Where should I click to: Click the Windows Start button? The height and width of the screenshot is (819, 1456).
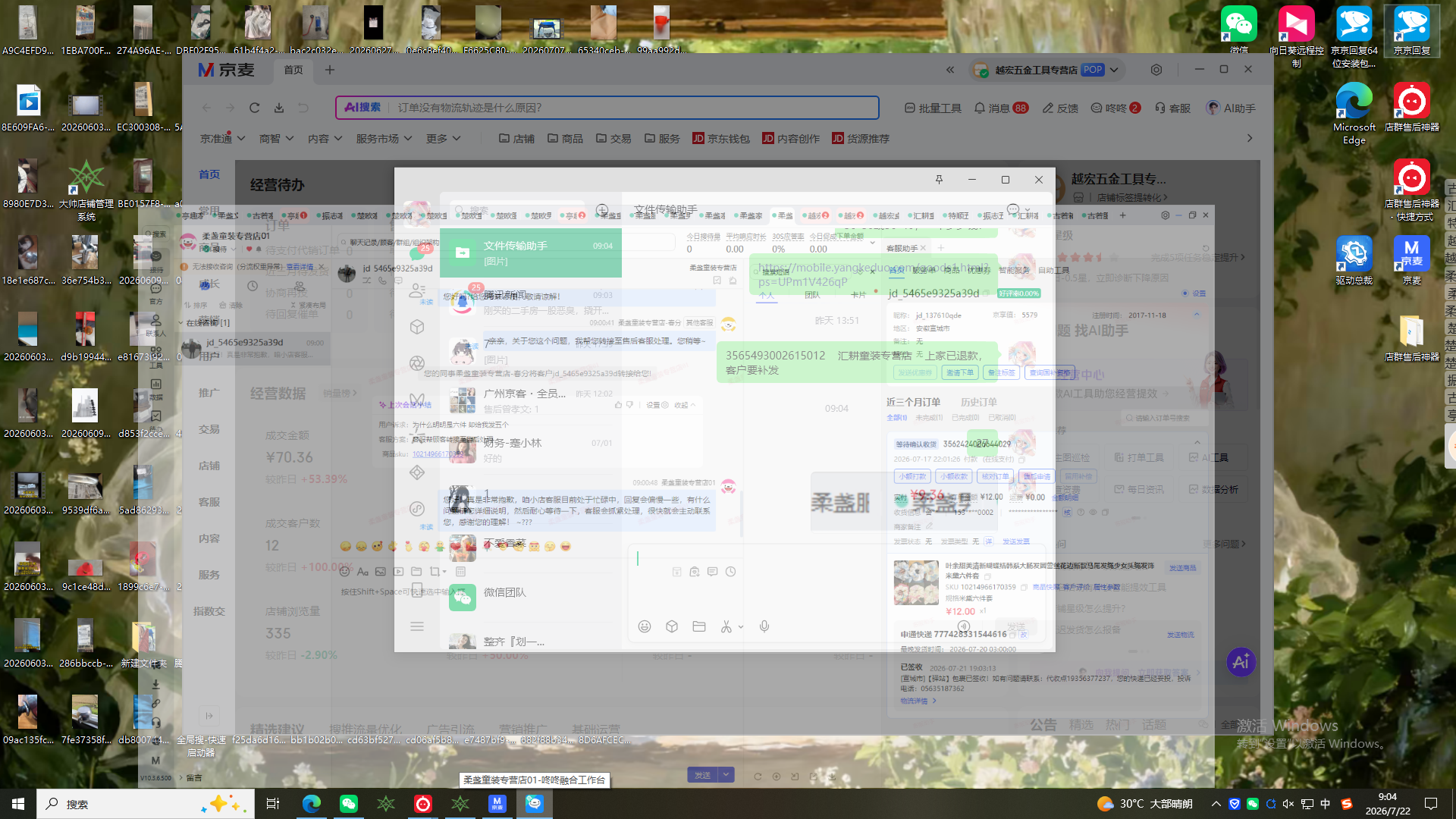[x=18, y=804]
